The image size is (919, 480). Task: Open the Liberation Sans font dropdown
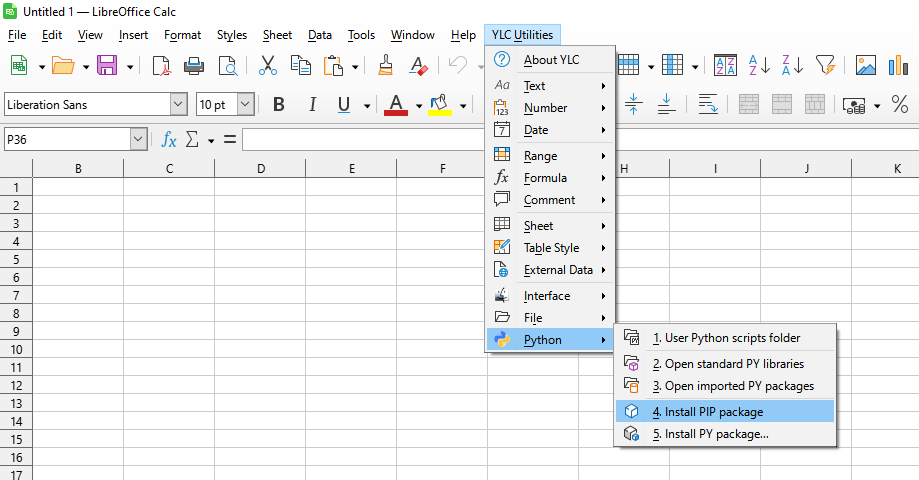click(178, 105)
